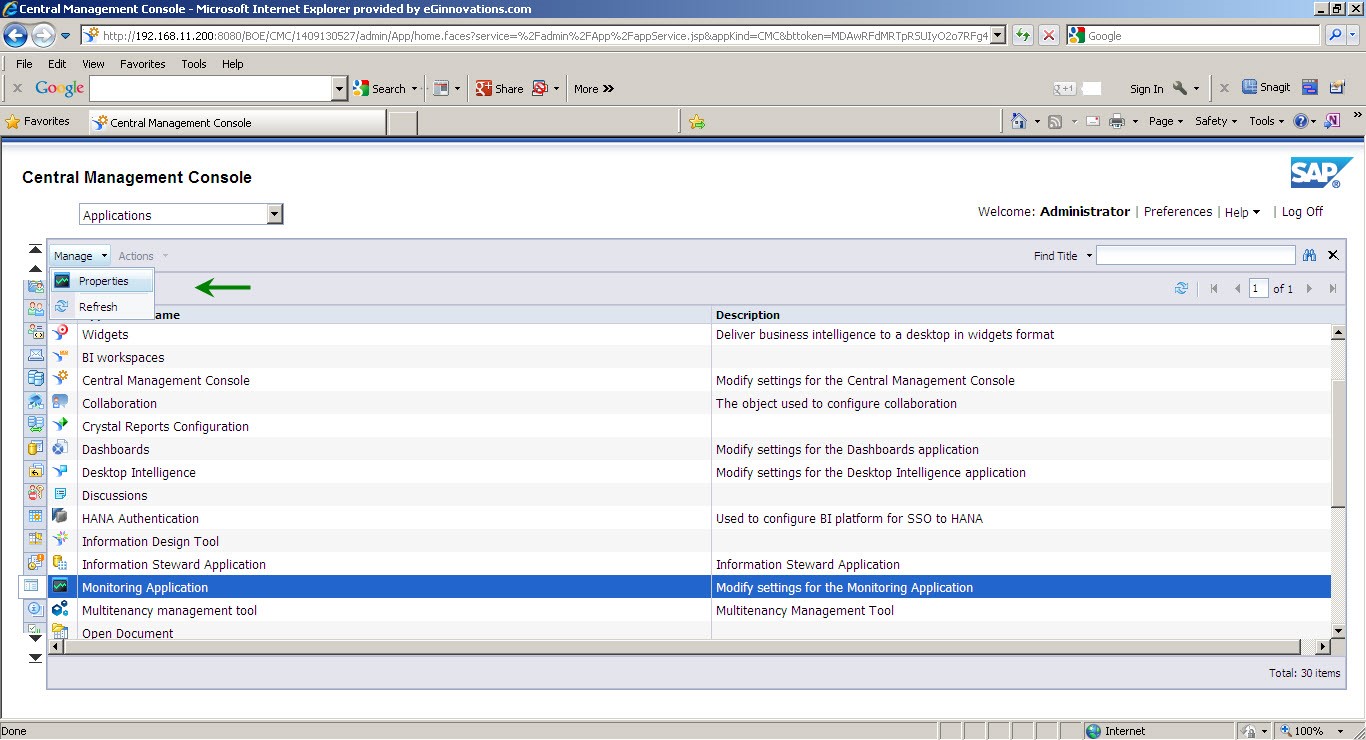Click the Google toolbar Search button

click(380, 88)
